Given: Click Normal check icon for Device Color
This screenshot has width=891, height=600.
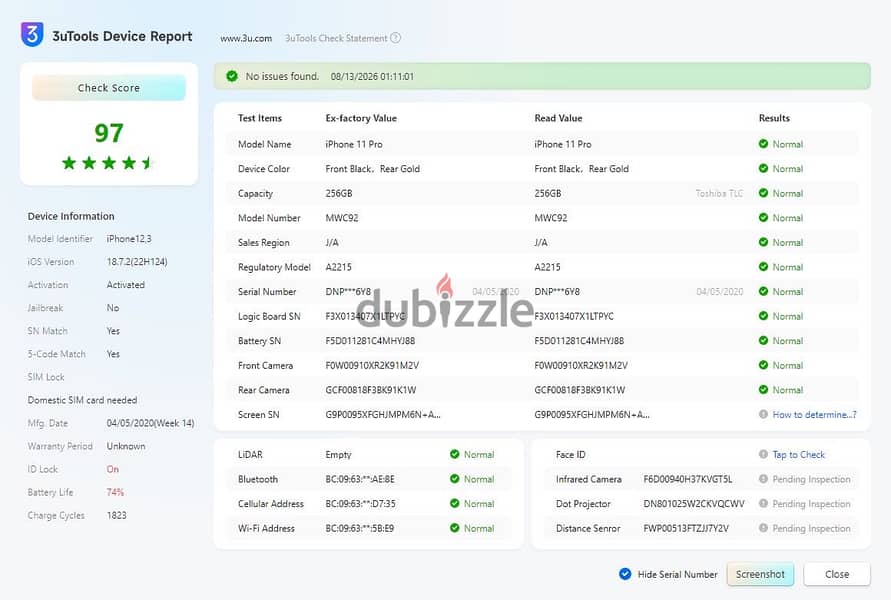Looking at the screenshot, I should (x=763, y=168).
